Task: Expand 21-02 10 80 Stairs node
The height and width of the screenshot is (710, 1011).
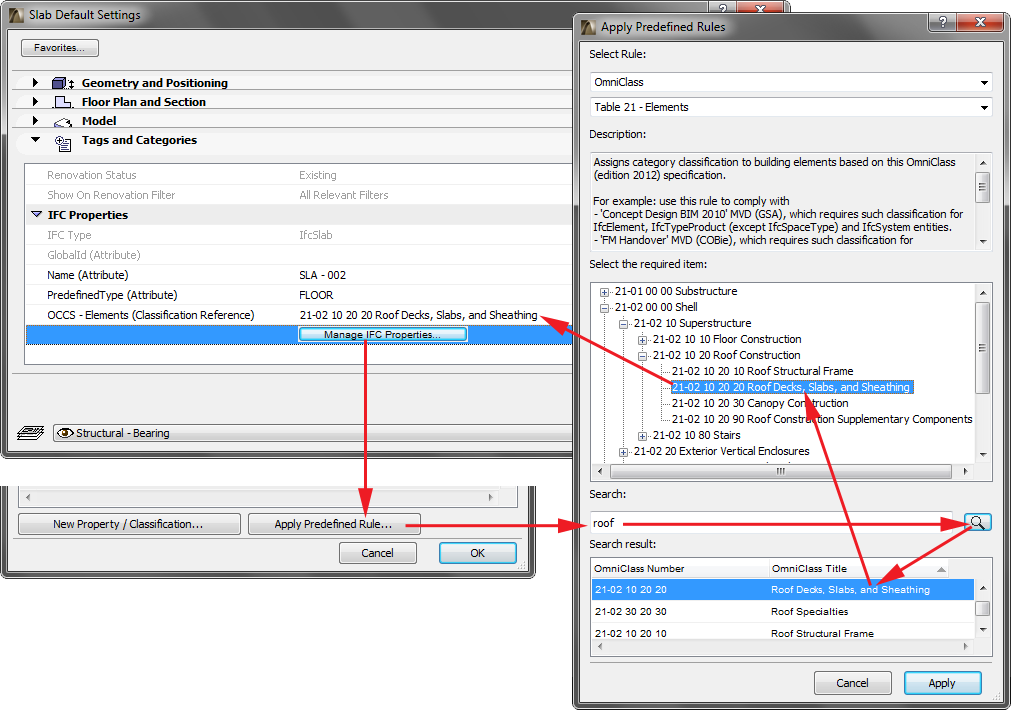Action: tap(642, 436)
